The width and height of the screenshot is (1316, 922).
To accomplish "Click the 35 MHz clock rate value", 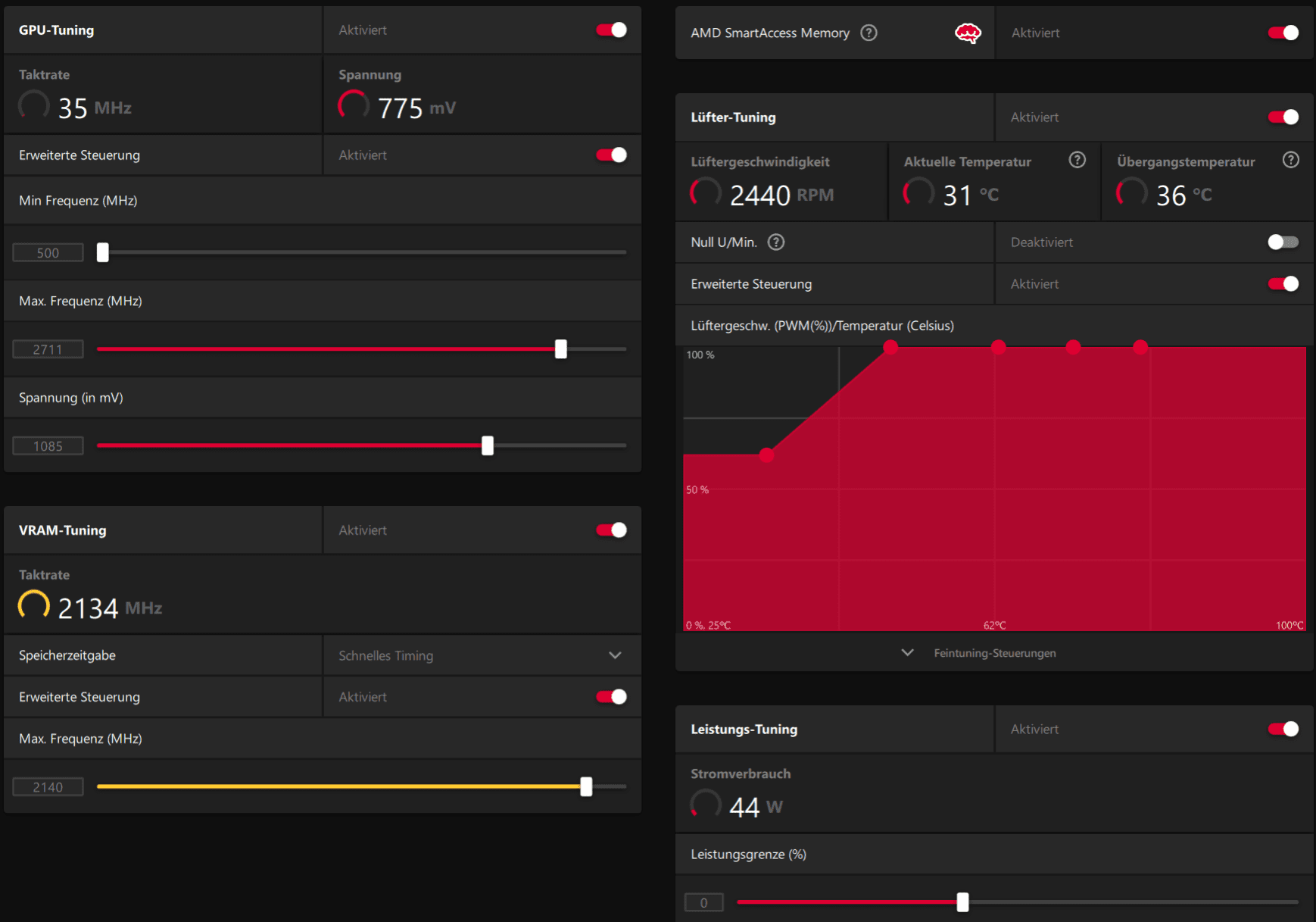I will tap(95, 108).
